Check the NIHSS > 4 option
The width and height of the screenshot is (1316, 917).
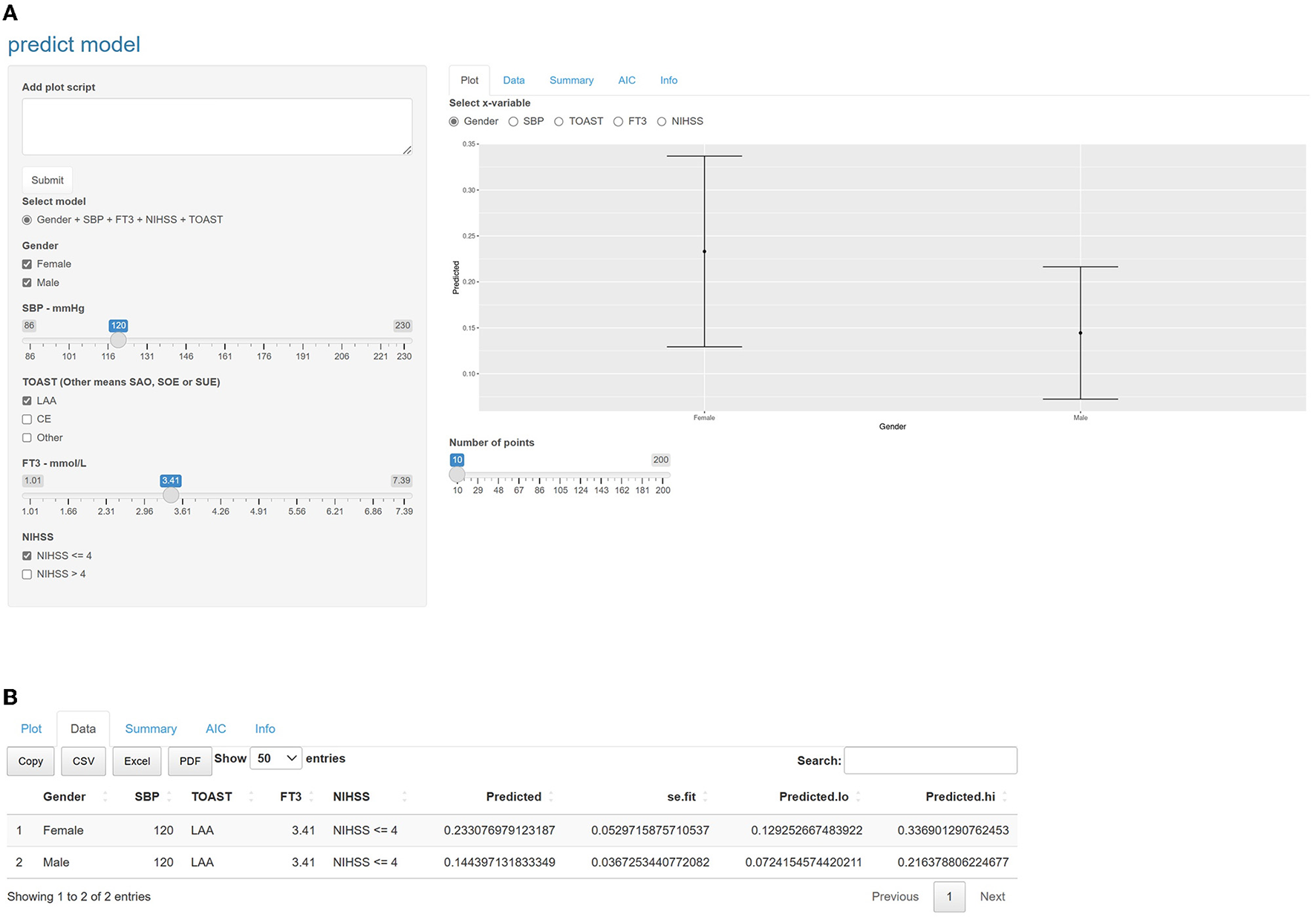coord(27,575)
